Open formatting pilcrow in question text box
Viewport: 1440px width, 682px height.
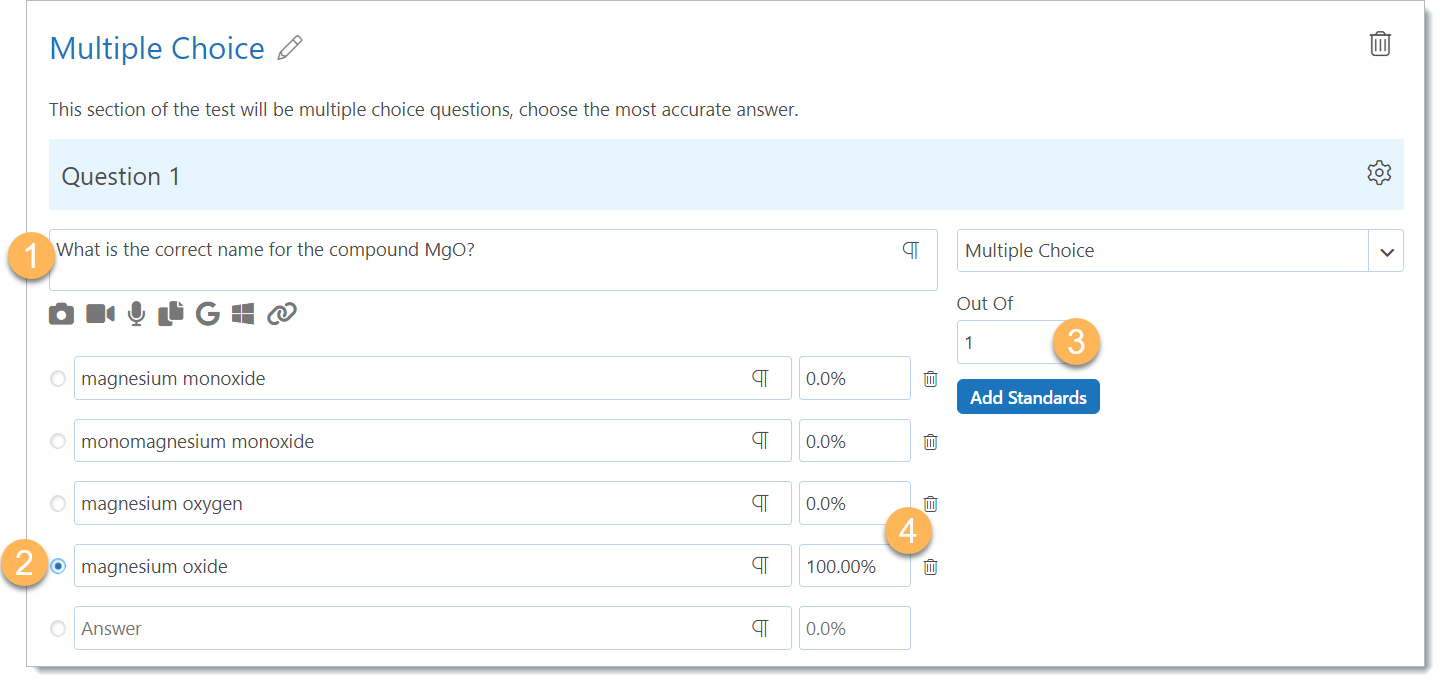coord(910,250)
